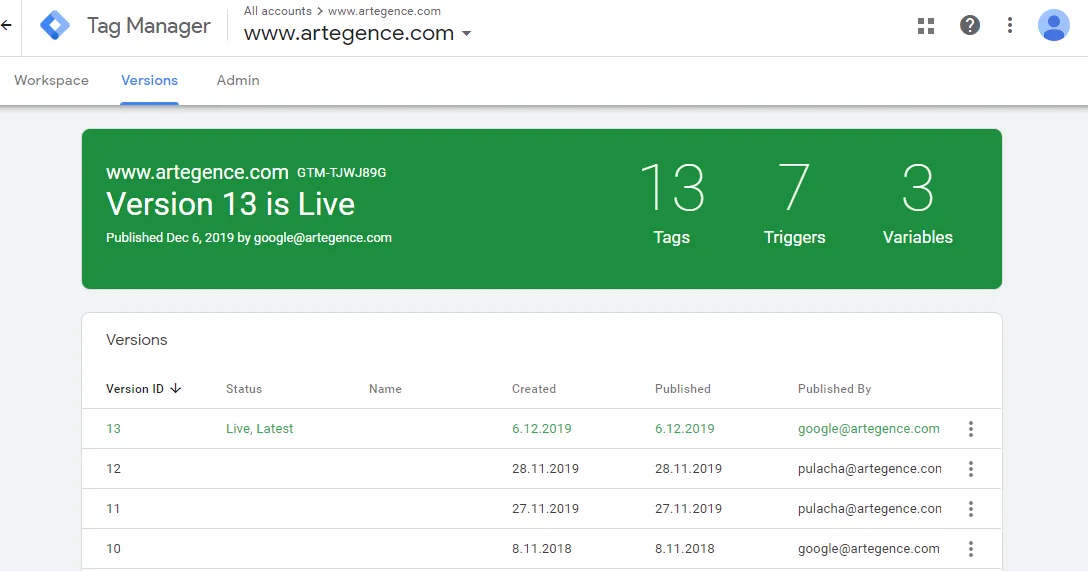Click the Created column header
Image resolution: width=1088 pixels, height=571 pixels.
pyautogui.click(x=534, y=389)
